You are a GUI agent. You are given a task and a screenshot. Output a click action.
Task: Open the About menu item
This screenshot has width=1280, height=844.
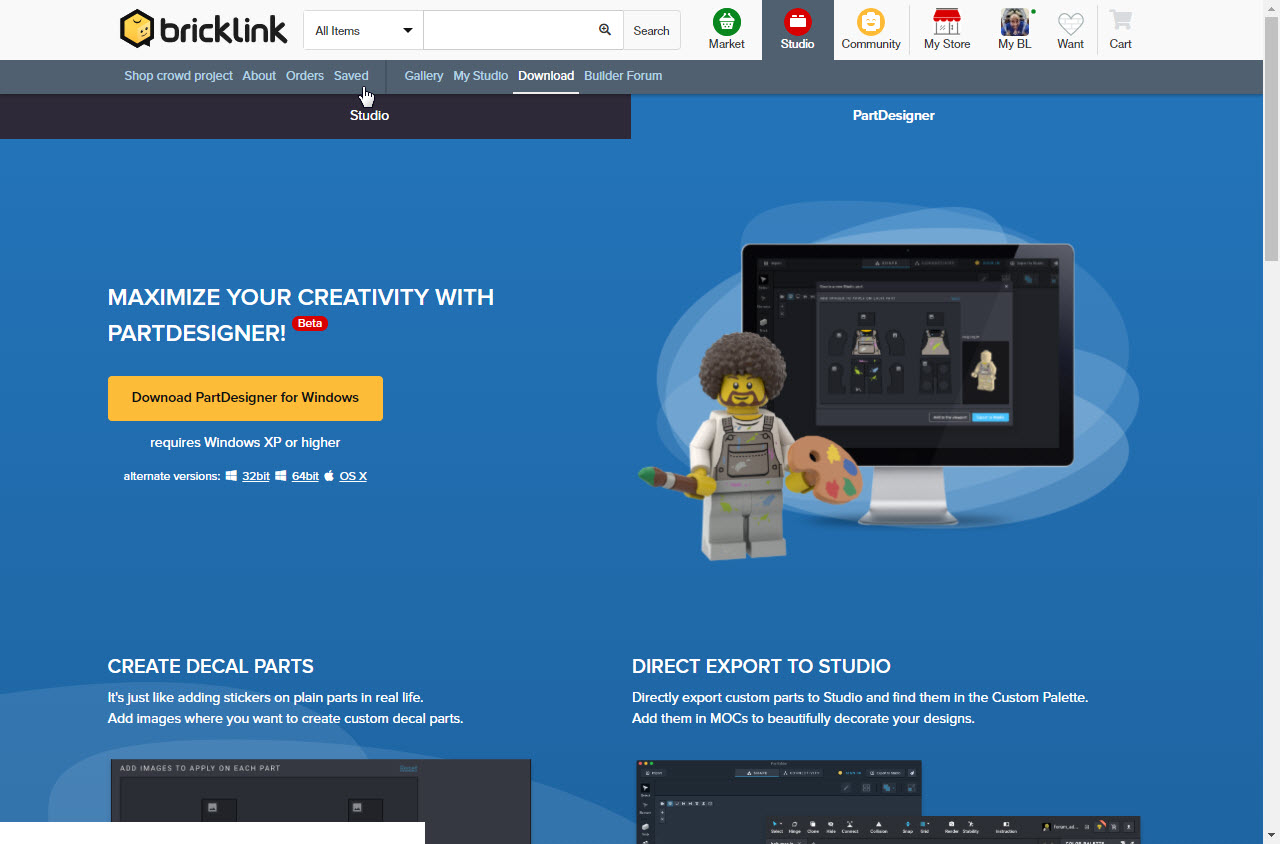coord(259,76)
